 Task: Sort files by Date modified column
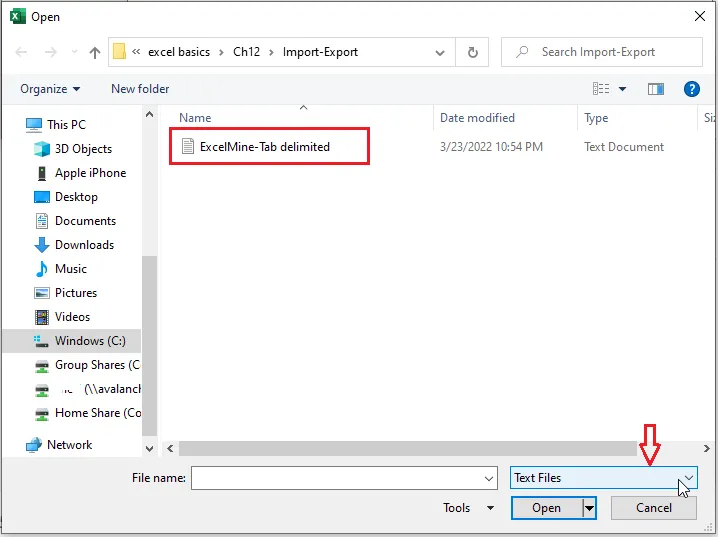click(x=477, y=118)
